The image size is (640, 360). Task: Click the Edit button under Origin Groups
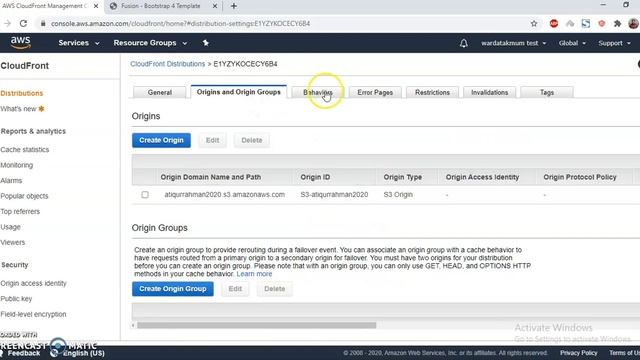(235, 289)
